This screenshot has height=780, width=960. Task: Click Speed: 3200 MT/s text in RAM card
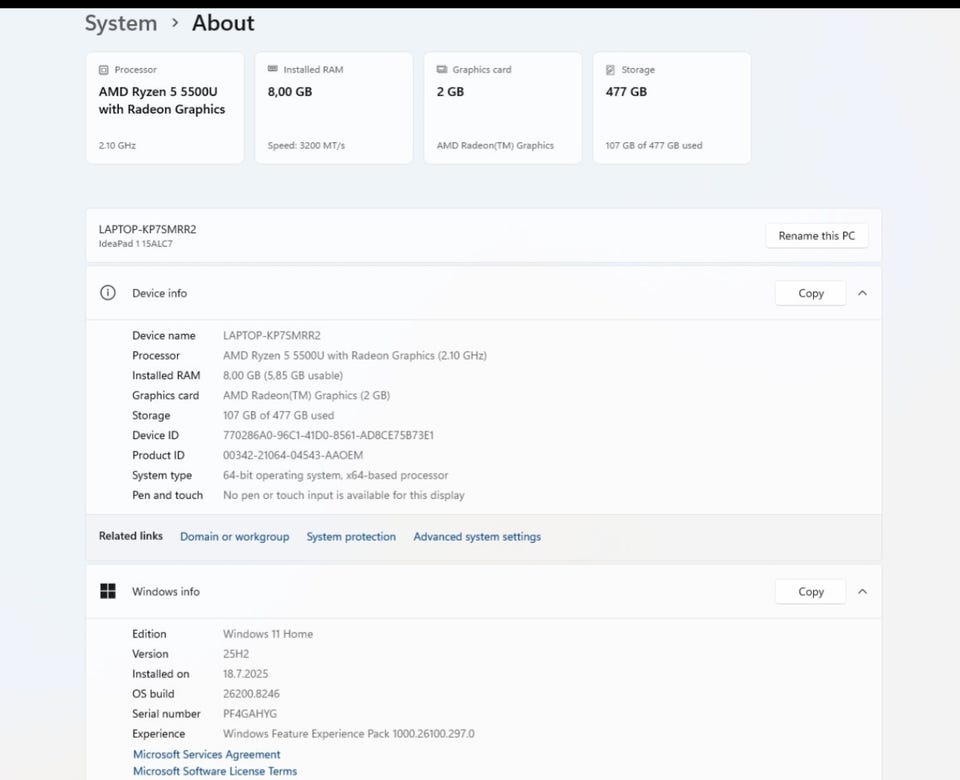click(306, 146)
